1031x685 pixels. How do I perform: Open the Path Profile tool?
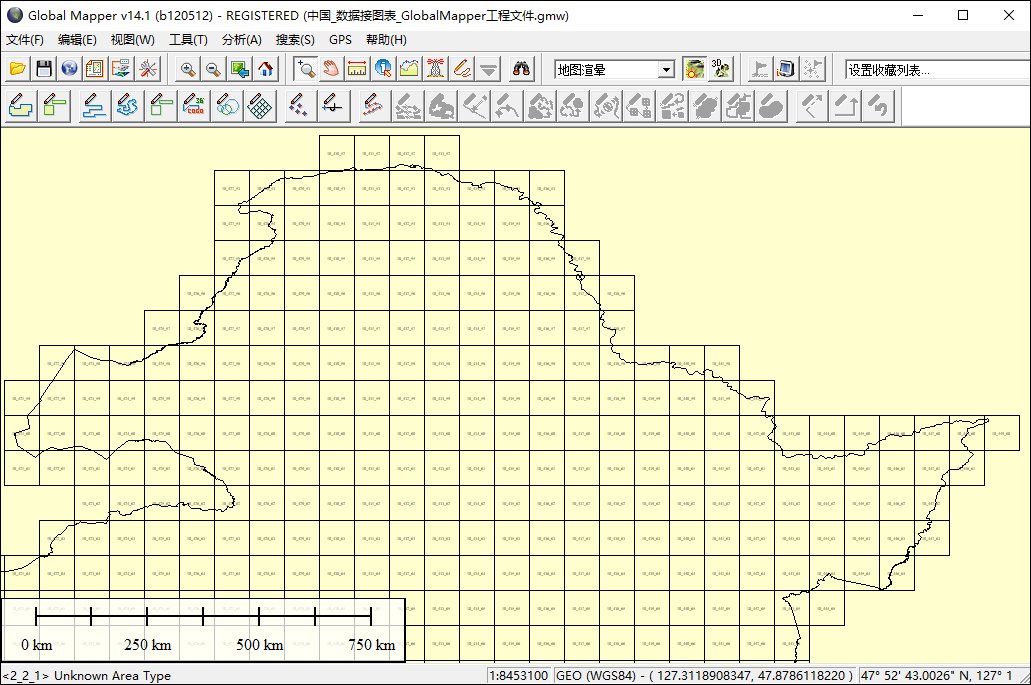point(409,69)
